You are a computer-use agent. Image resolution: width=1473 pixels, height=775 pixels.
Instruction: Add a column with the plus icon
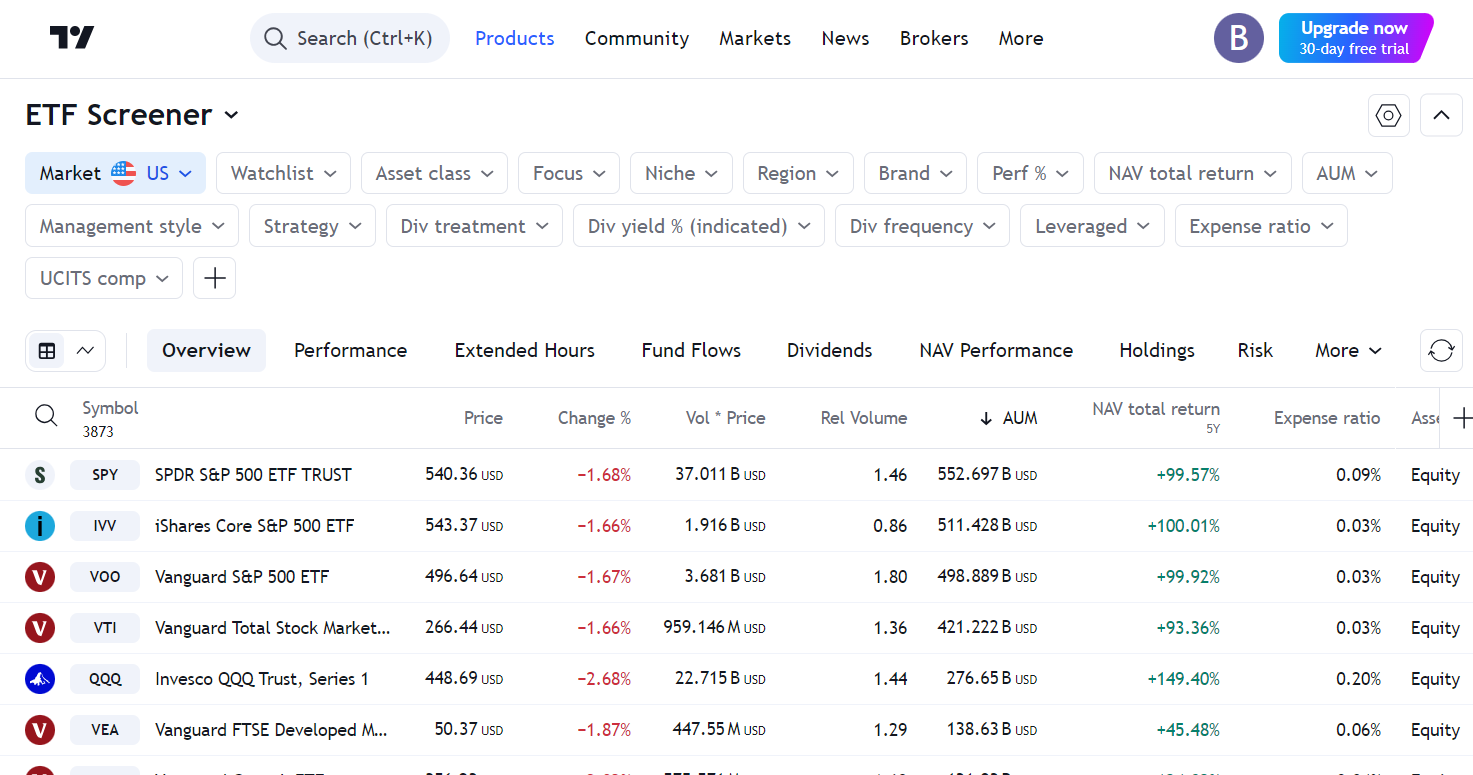pyautogui.click(x=1461, y=418)
